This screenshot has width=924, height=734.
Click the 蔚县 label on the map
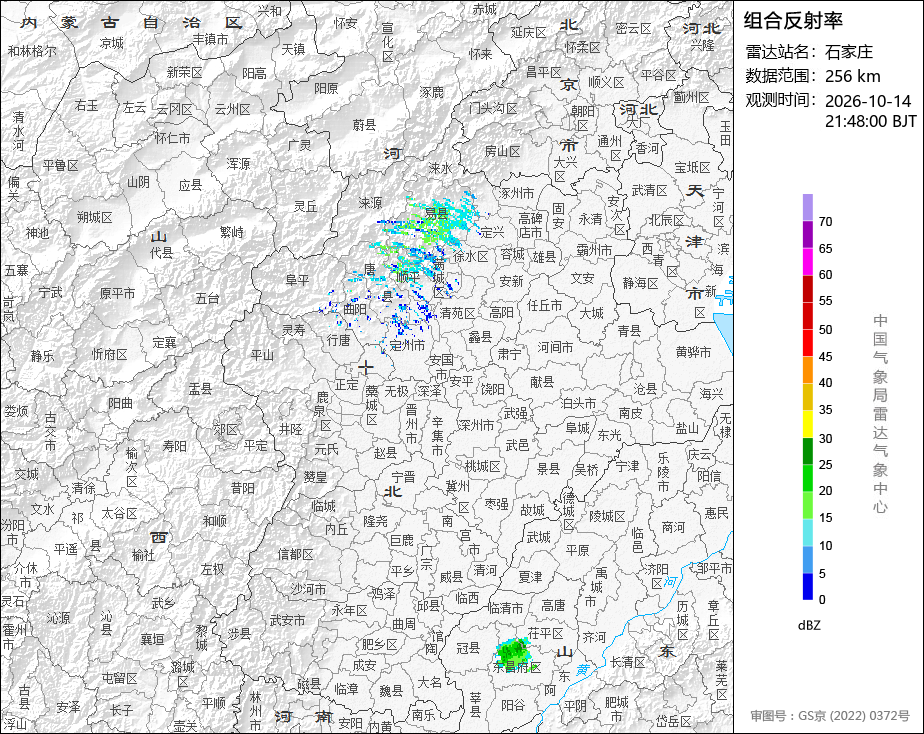click(364, 124)
